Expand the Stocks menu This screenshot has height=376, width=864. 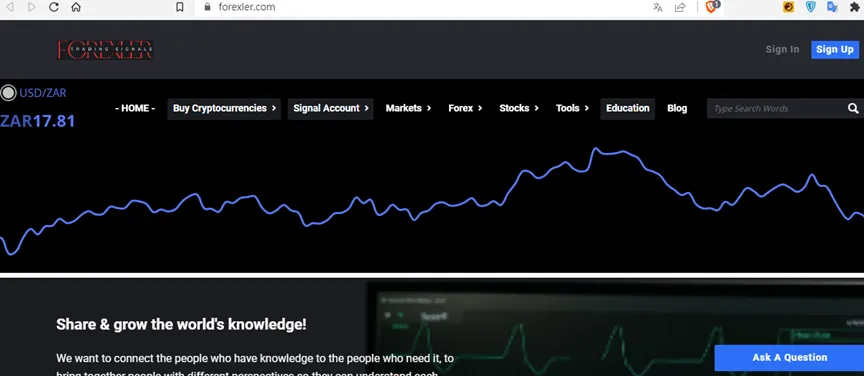pos(519,109)
